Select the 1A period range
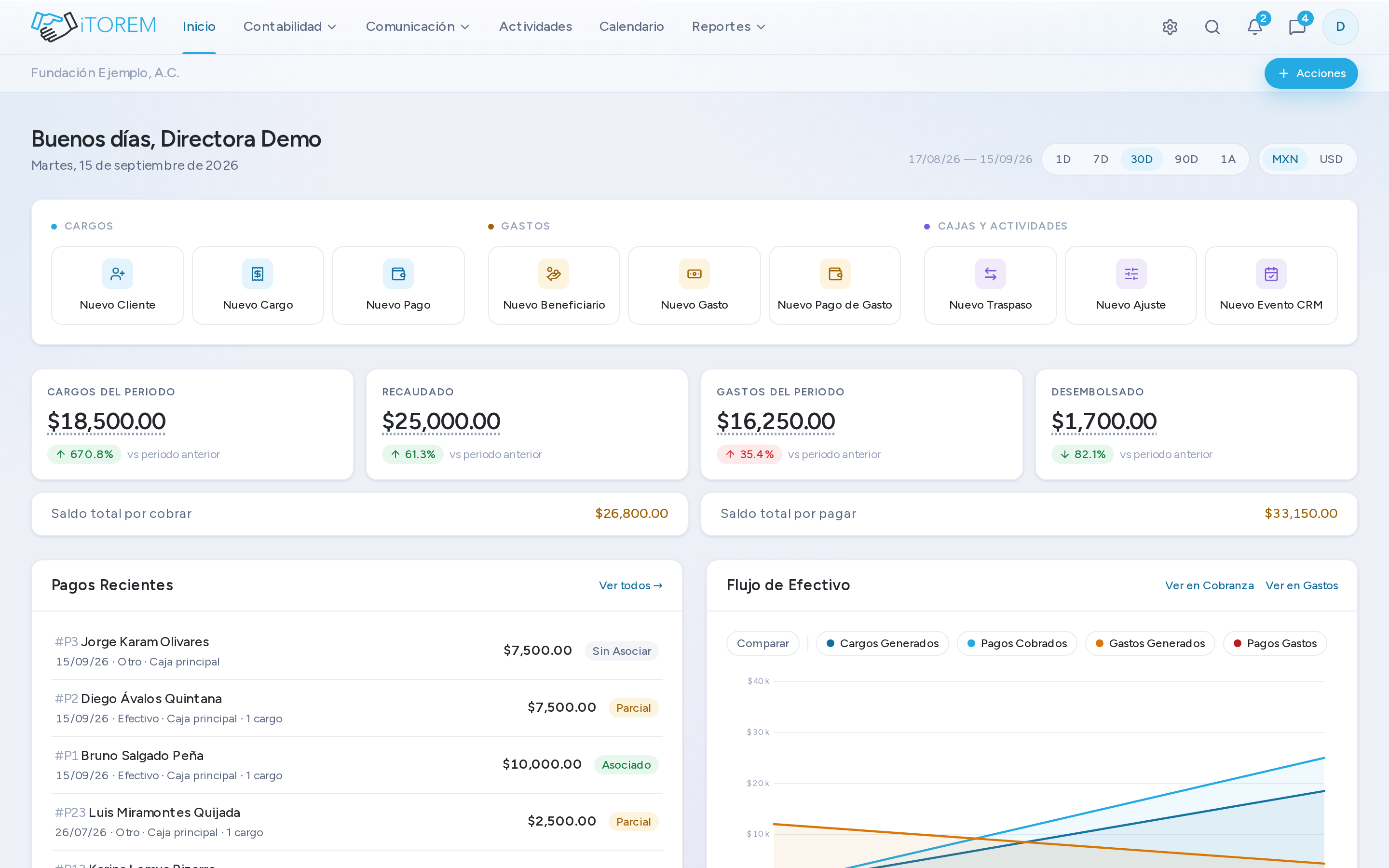This screenshot has height=868, width=1389. coord(1228,159)
